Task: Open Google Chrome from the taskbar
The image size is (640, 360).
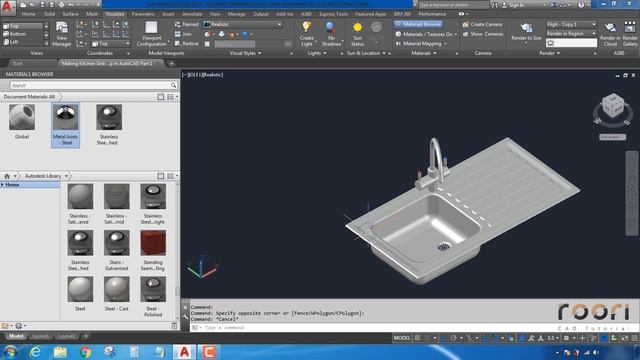Action: (x=85, y=352)
